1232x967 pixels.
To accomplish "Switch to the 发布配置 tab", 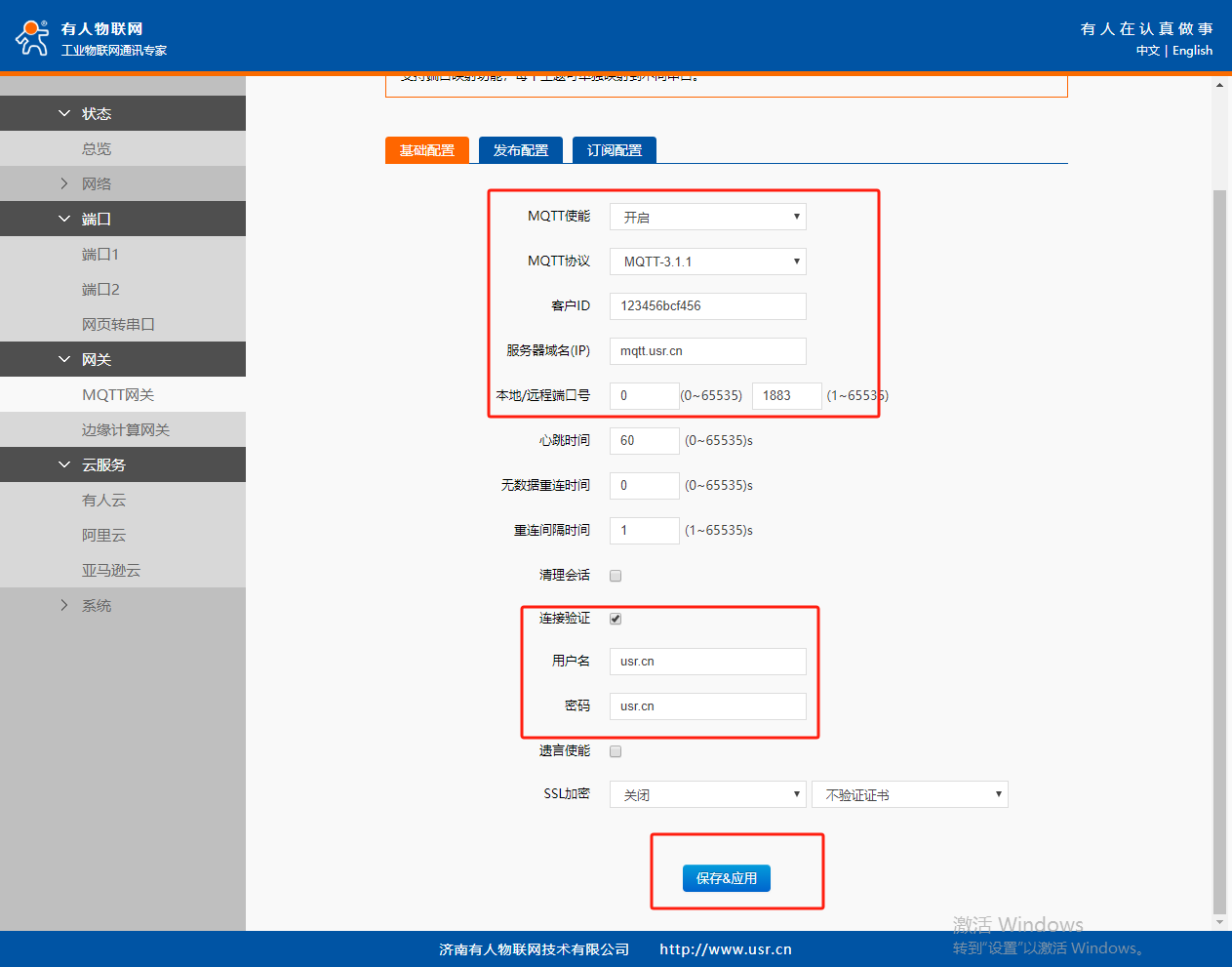I will [x=520, y=150].
